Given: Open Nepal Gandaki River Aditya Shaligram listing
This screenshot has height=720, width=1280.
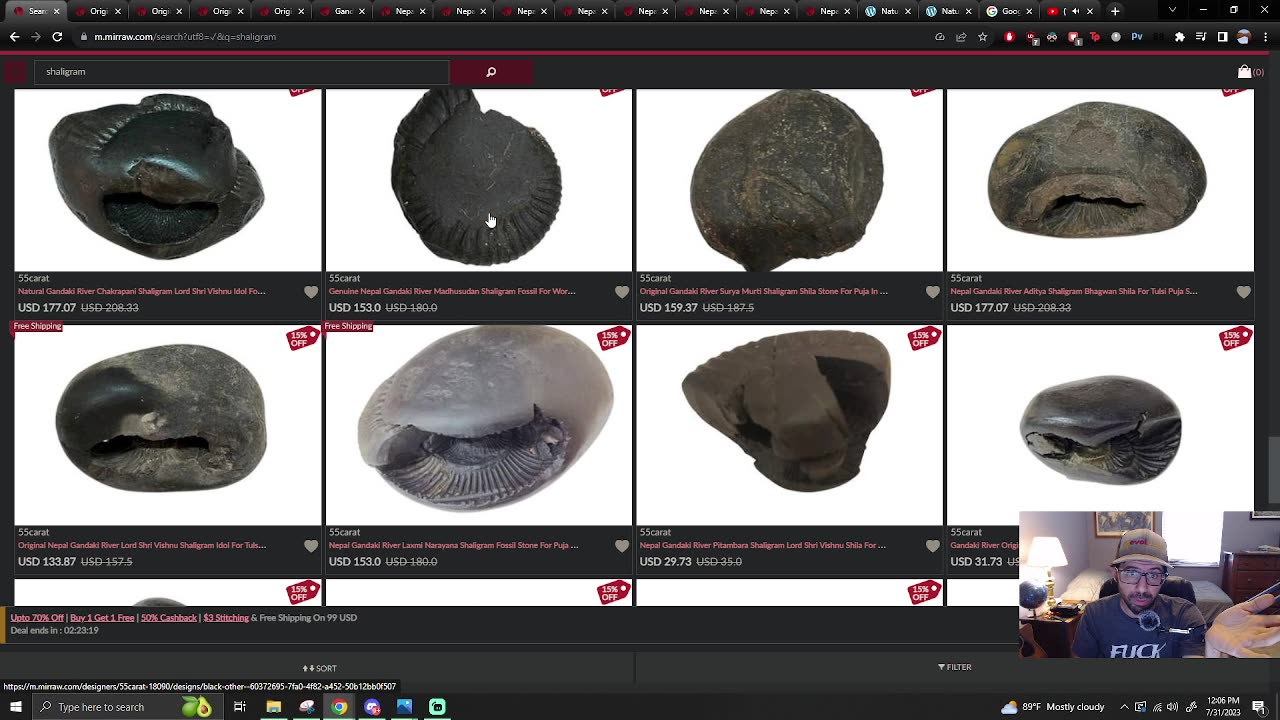Looking at the screenshot, I should pyautogui.click(x=1074, y=291).
